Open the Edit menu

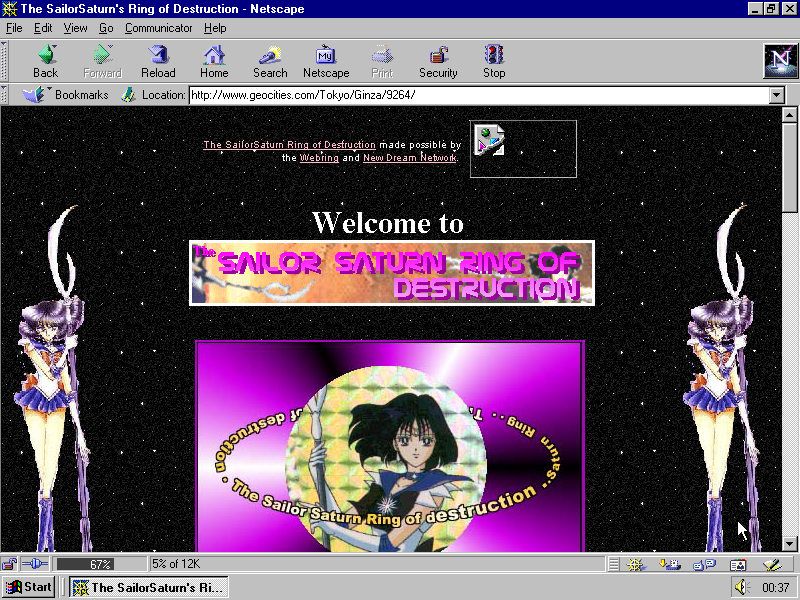click(x=43, y=28)
